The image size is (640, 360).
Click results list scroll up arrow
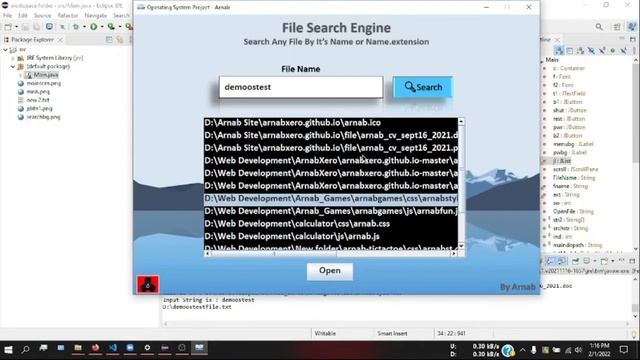[x=461, y=122]
